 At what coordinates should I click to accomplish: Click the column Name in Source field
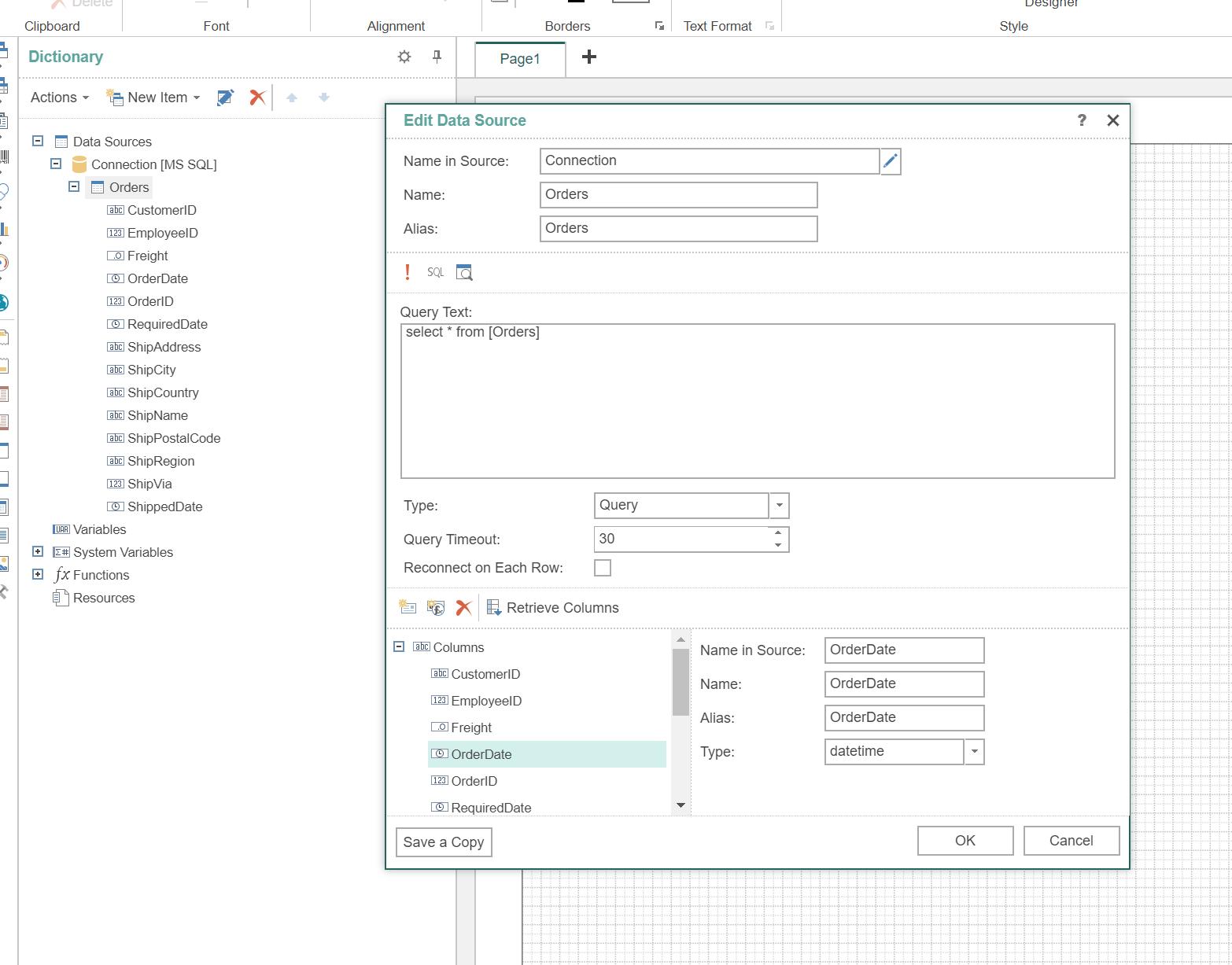pos(905,650)
